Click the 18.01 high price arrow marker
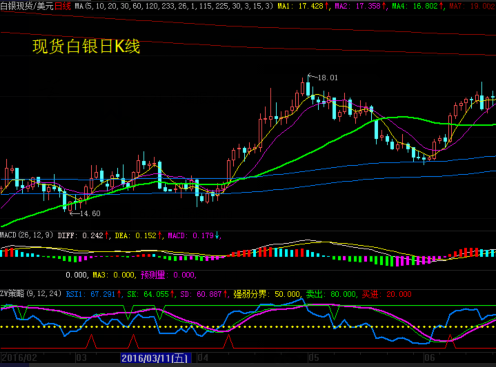This screenshot has width=496, height=367. (x=323, y=78)
